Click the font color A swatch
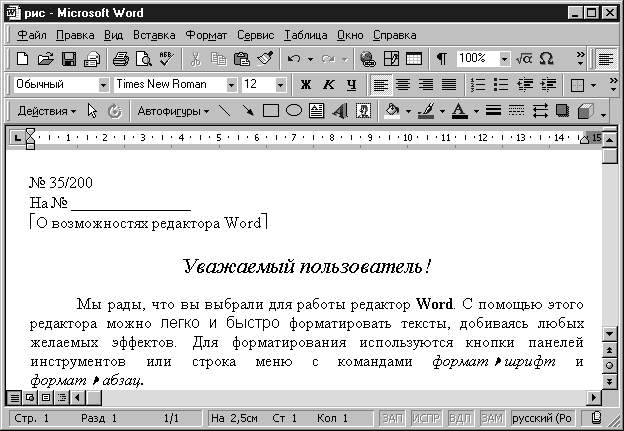This screenshot has width=624, height=431. [458, 111]
